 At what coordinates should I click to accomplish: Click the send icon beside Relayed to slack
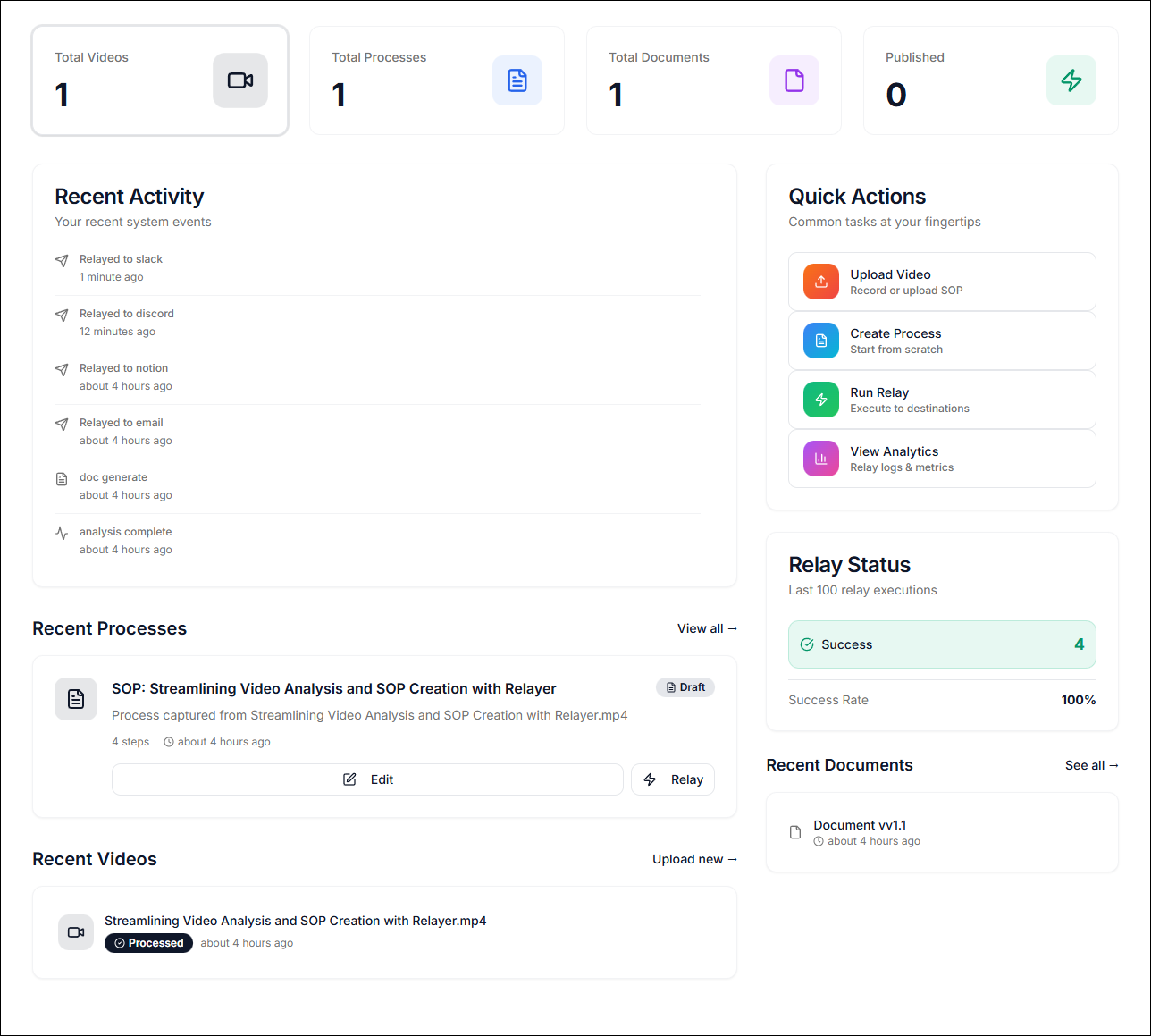tap(61, 260)
